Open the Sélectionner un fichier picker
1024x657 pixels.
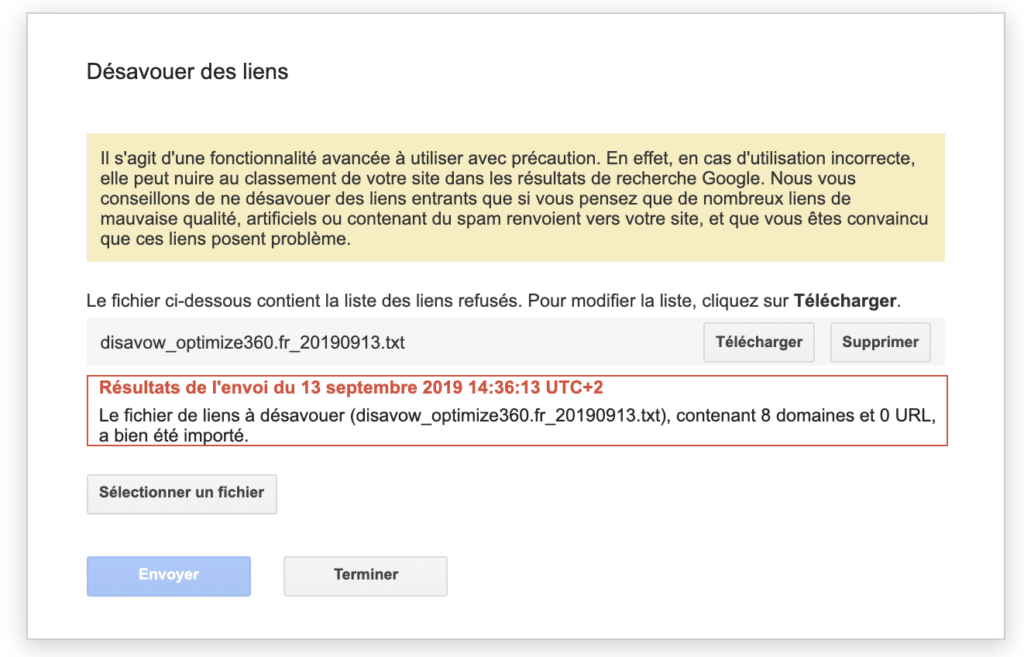[x=181, y=493]
